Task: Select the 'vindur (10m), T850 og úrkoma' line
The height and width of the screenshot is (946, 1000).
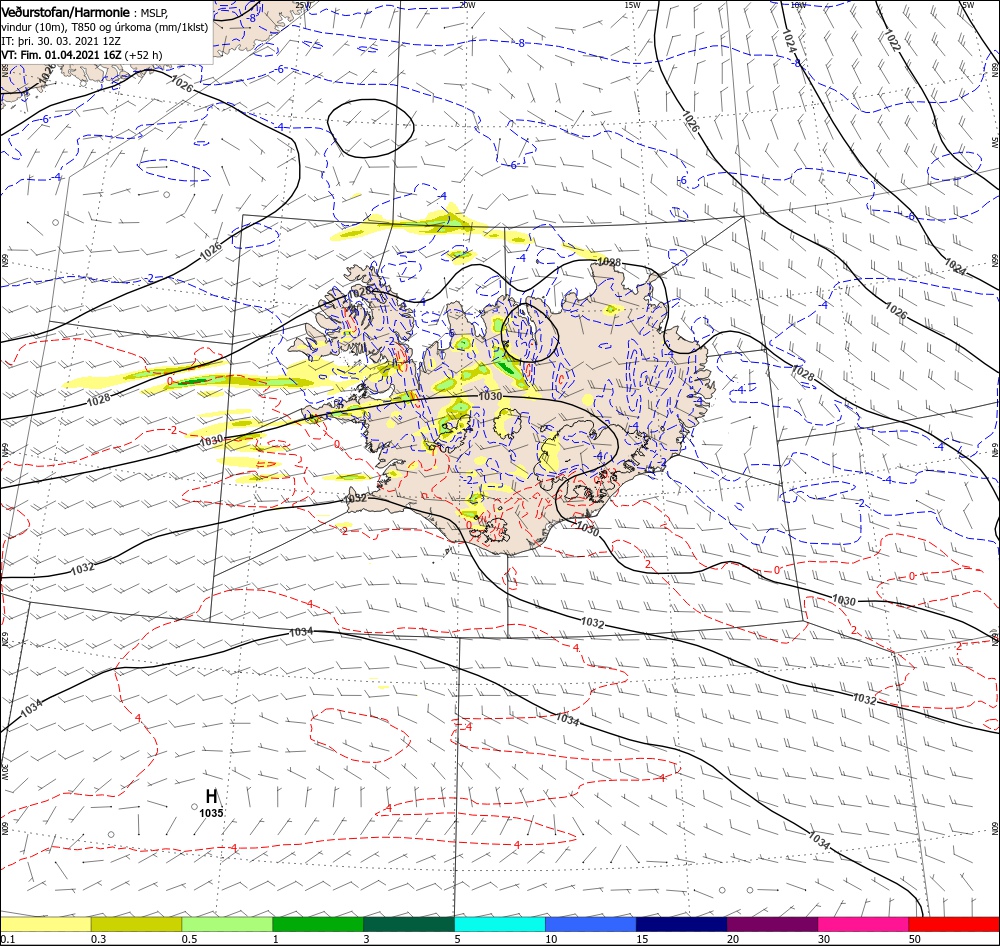Action: point(105,27)
